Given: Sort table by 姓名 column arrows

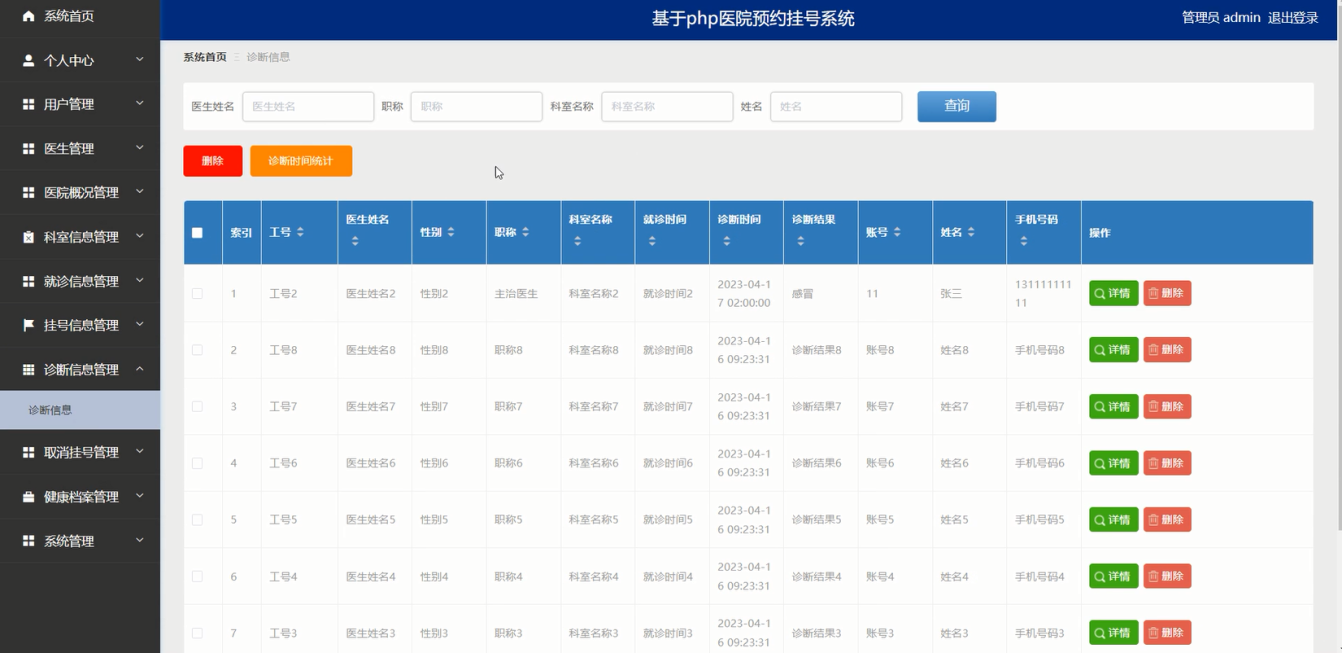Looking at the screenshot, I should [971, 232].
